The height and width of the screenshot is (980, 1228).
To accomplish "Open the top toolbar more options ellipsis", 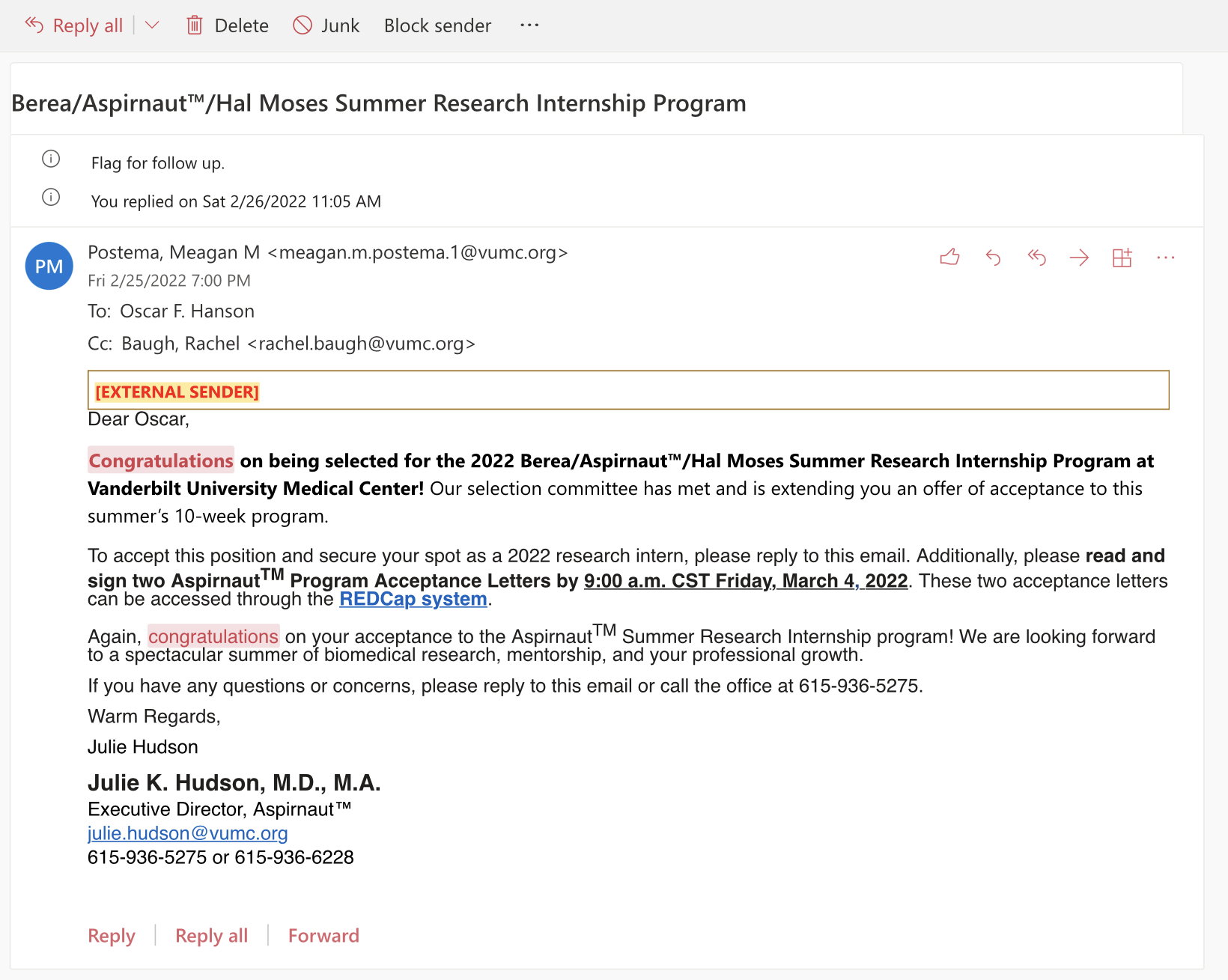I will [x=529, y=25].
